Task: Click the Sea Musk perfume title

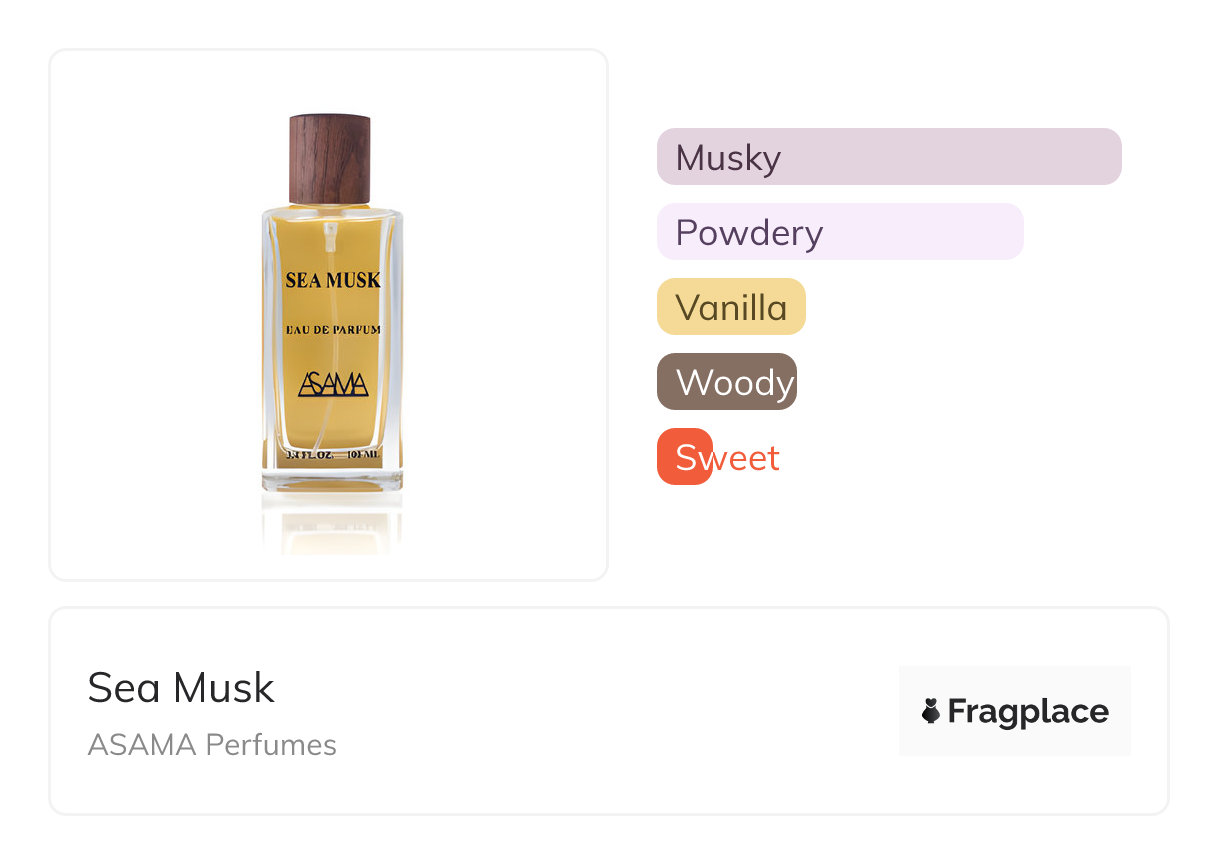Action: 181,688
